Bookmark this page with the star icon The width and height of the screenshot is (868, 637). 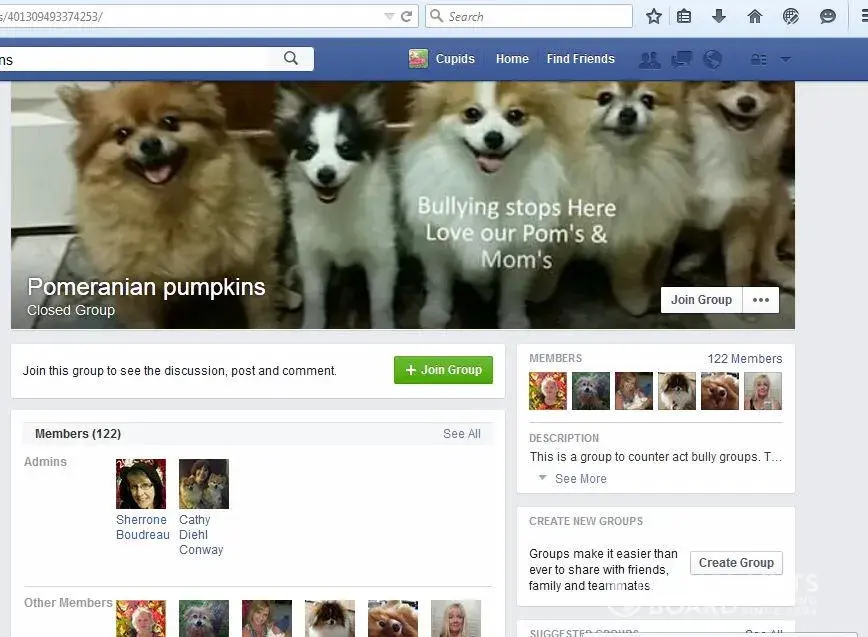654,16
